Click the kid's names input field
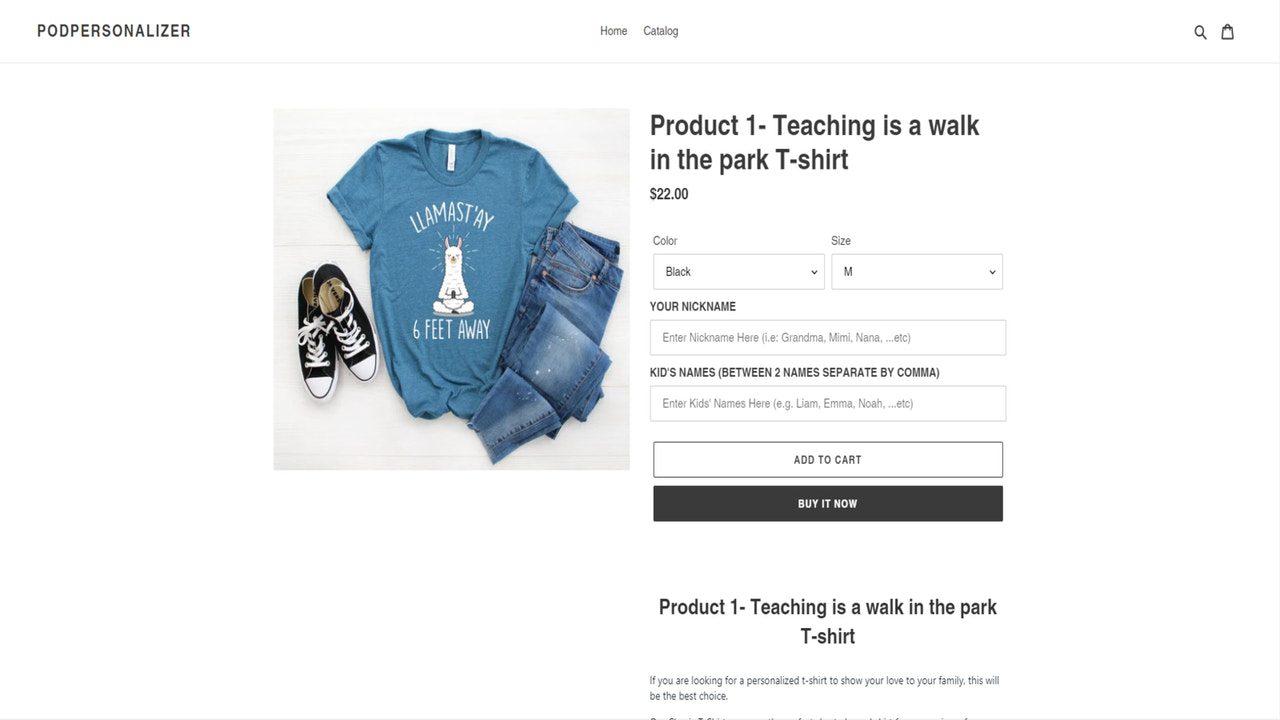The width and height of the screenshot is (1280, 720). [x=827, y=403]
